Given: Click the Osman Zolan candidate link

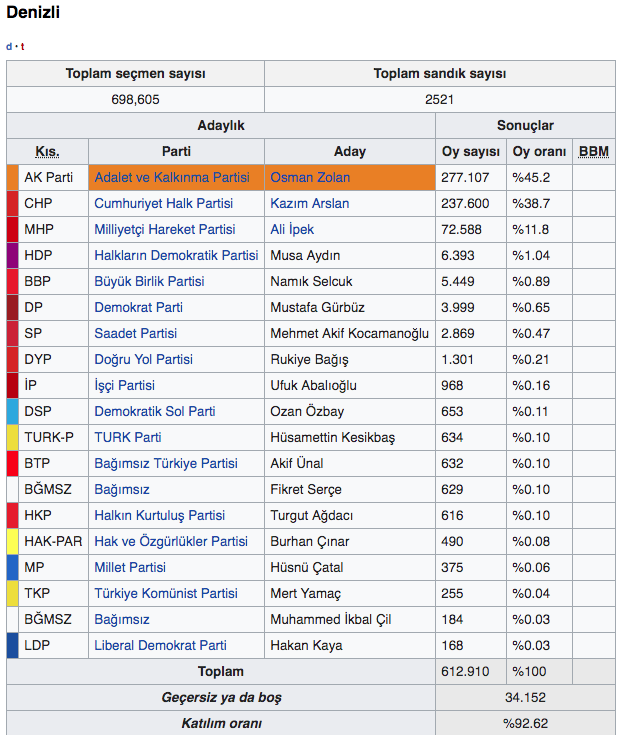Looking at the screenshot, I should click(310, 178).
